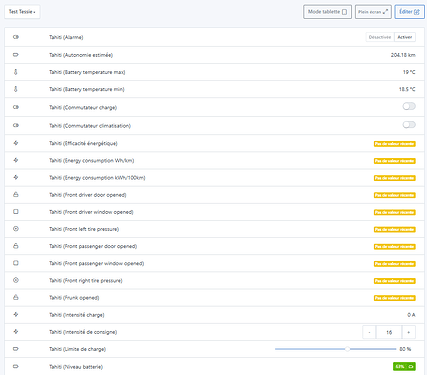Click the green Niveau batterie badge
The image size is (427, 375).
404,367
